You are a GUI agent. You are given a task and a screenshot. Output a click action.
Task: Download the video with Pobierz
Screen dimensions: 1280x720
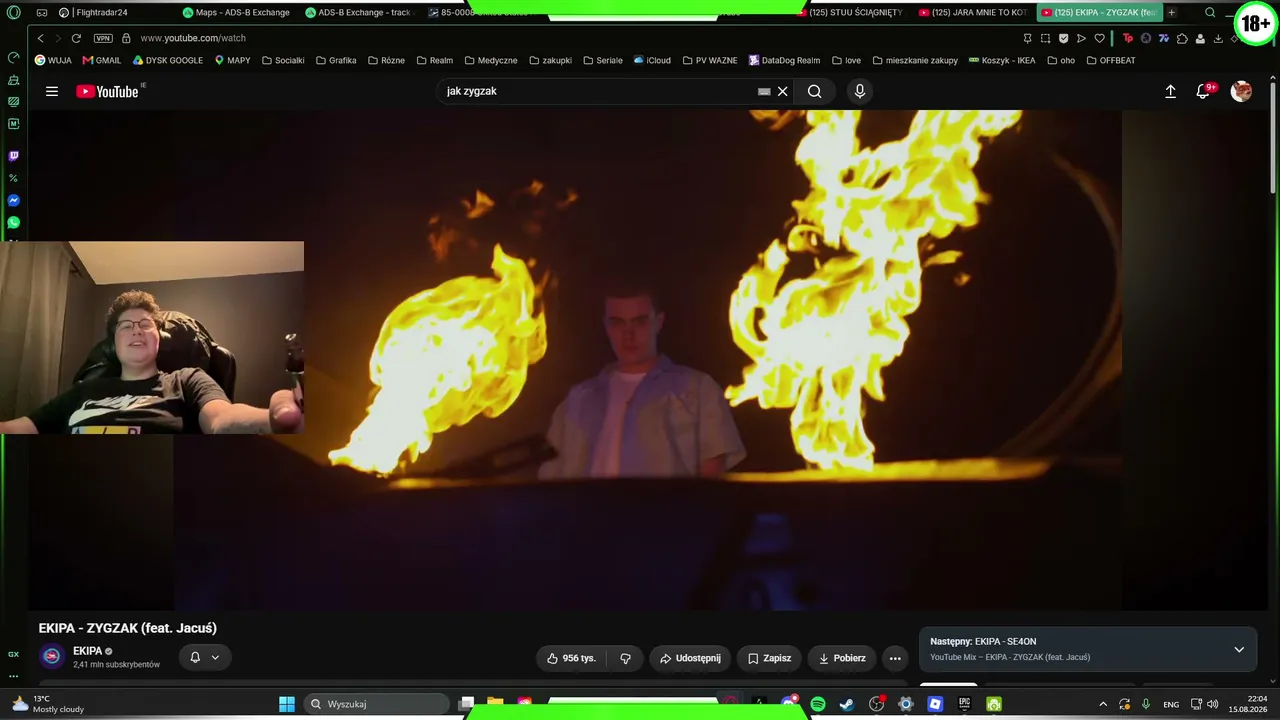point(842,658)
